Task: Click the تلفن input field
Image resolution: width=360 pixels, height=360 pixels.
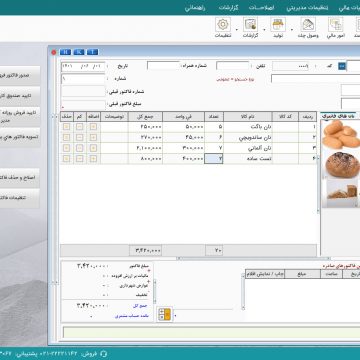Action: tap(233, 66)
